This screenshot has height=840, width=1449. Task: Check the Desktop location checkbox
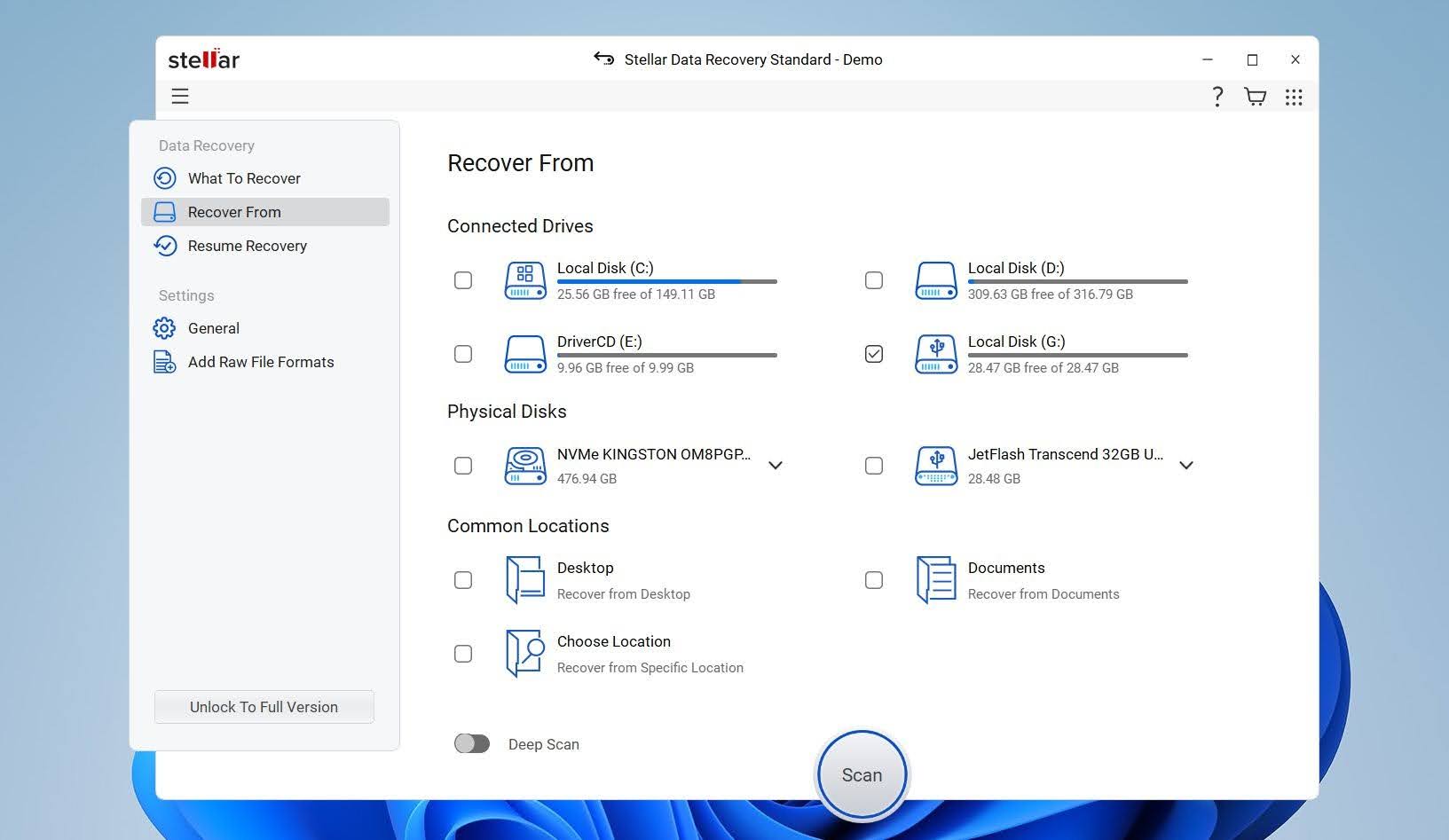click(463, 580)
